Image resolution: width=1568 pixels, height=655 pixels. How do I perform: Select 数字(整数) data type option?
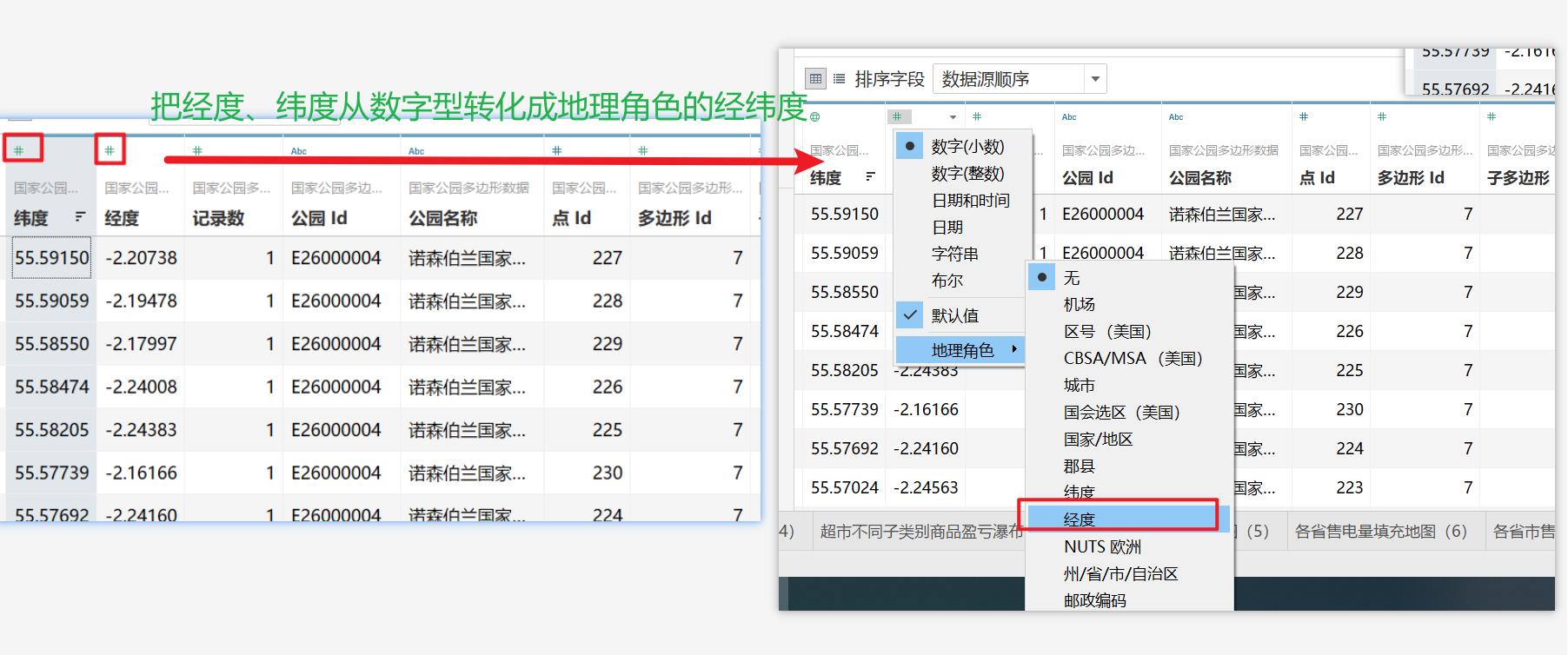click(963, 173)
